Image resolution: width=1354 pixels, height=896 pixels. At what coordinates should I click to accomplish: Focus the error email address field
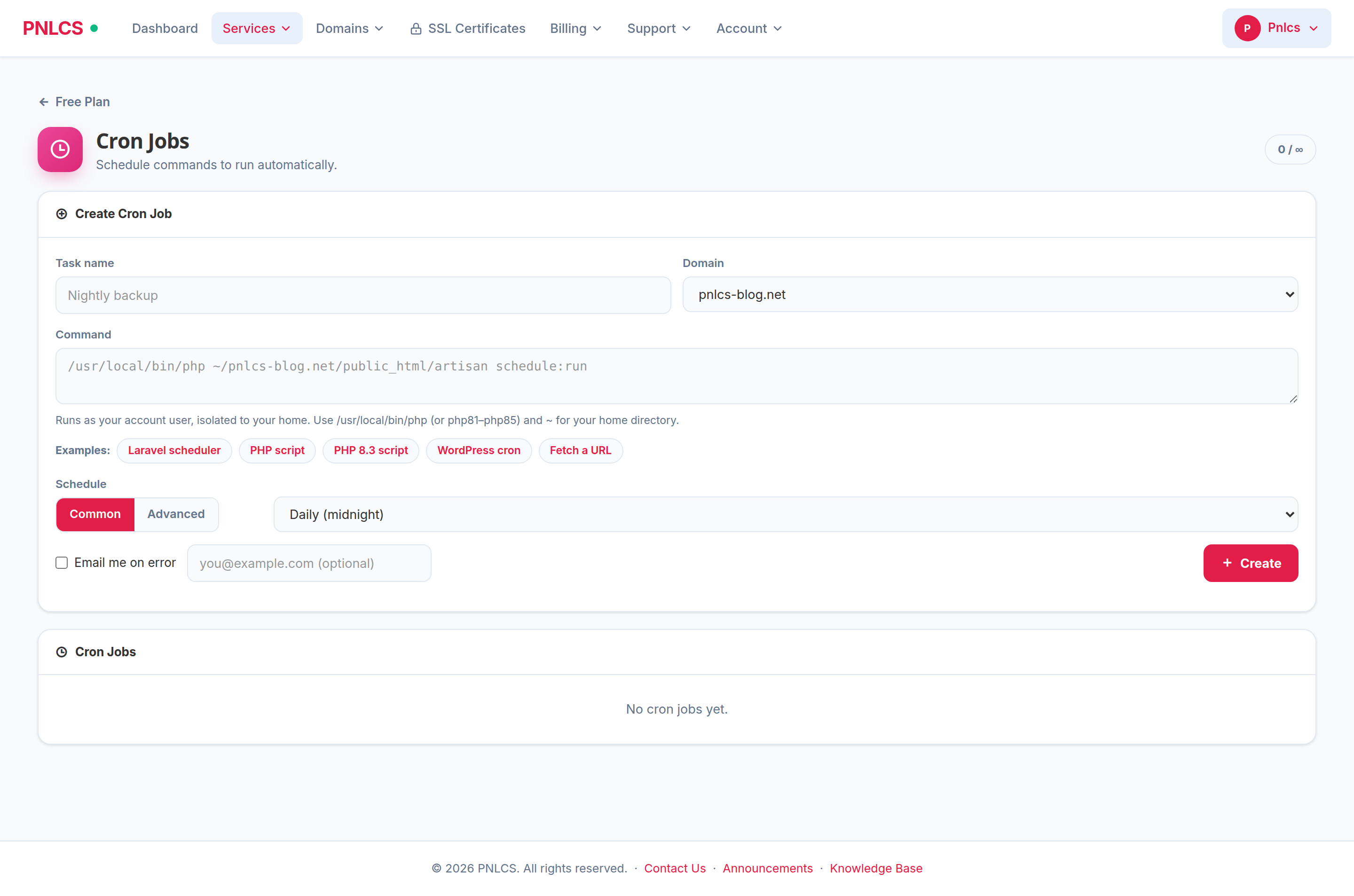pos(309,563)
